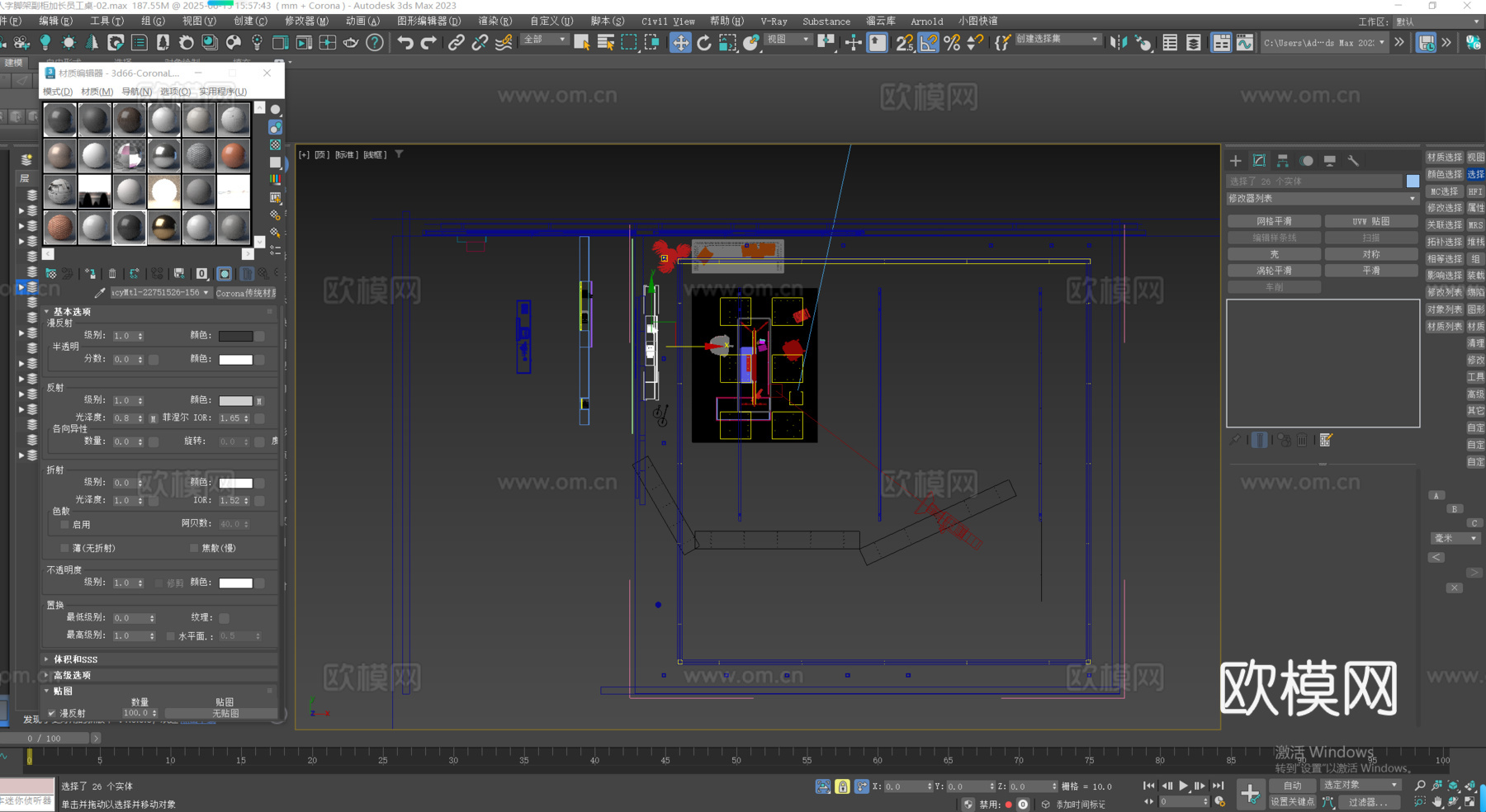The width and height of the screenshot is (1486, 812).
Task: Click the 对称 modifier button
Action: coord(1370,254)
